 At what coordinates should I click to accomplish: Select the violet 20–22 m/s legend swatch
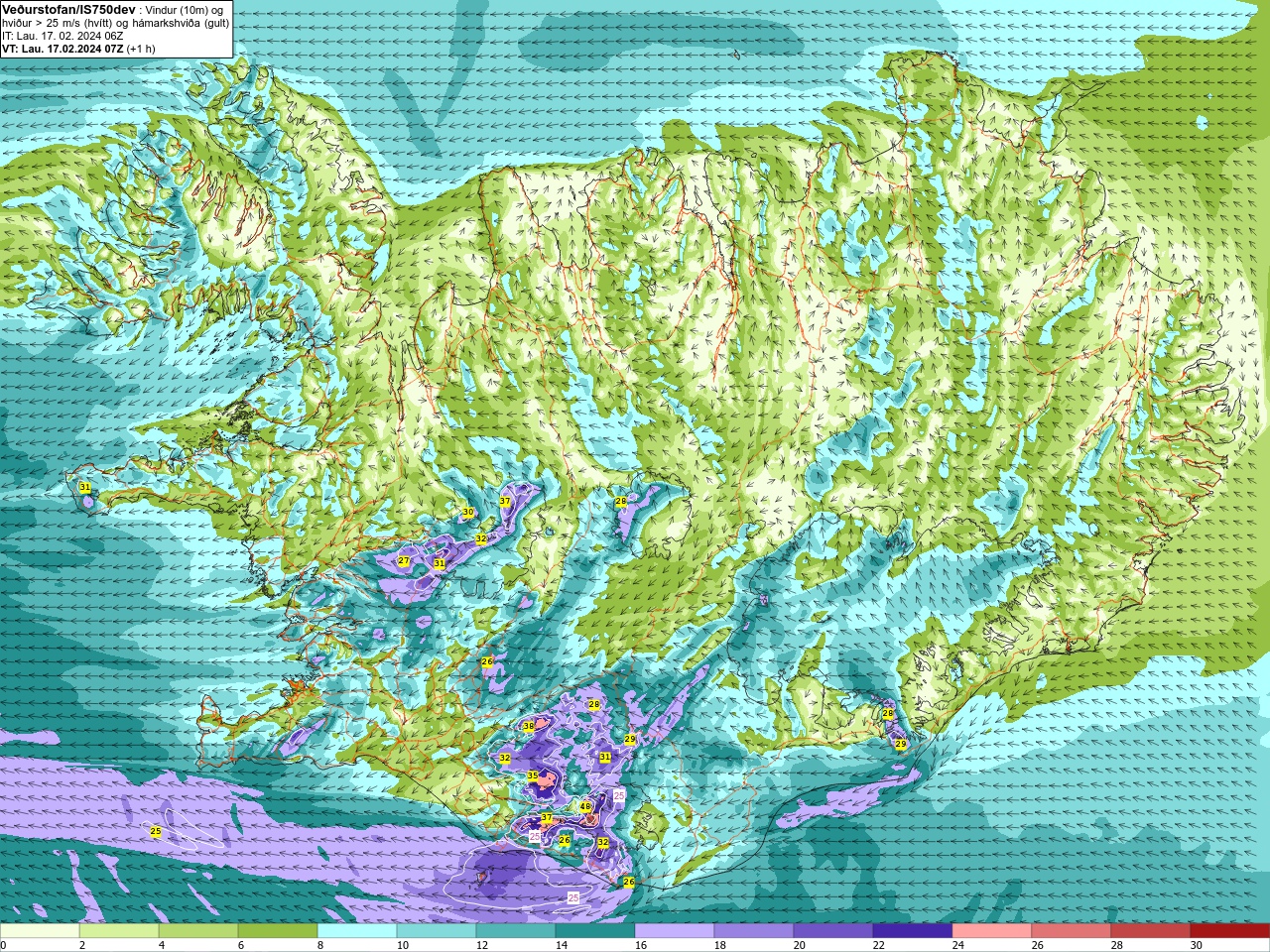tap(833, 931)
